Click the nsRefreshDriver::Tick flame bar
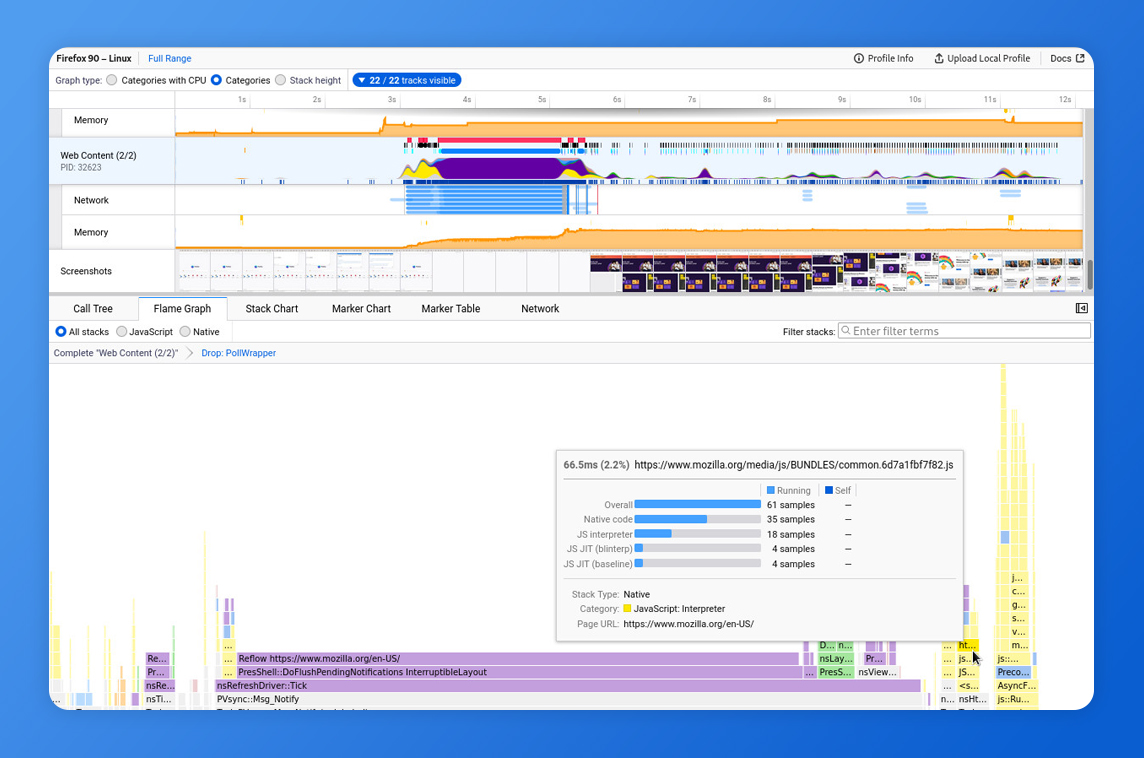Image resolution: width=1144 pixels, height=758 pixels. pyautogui.click(x=567, y=686)
